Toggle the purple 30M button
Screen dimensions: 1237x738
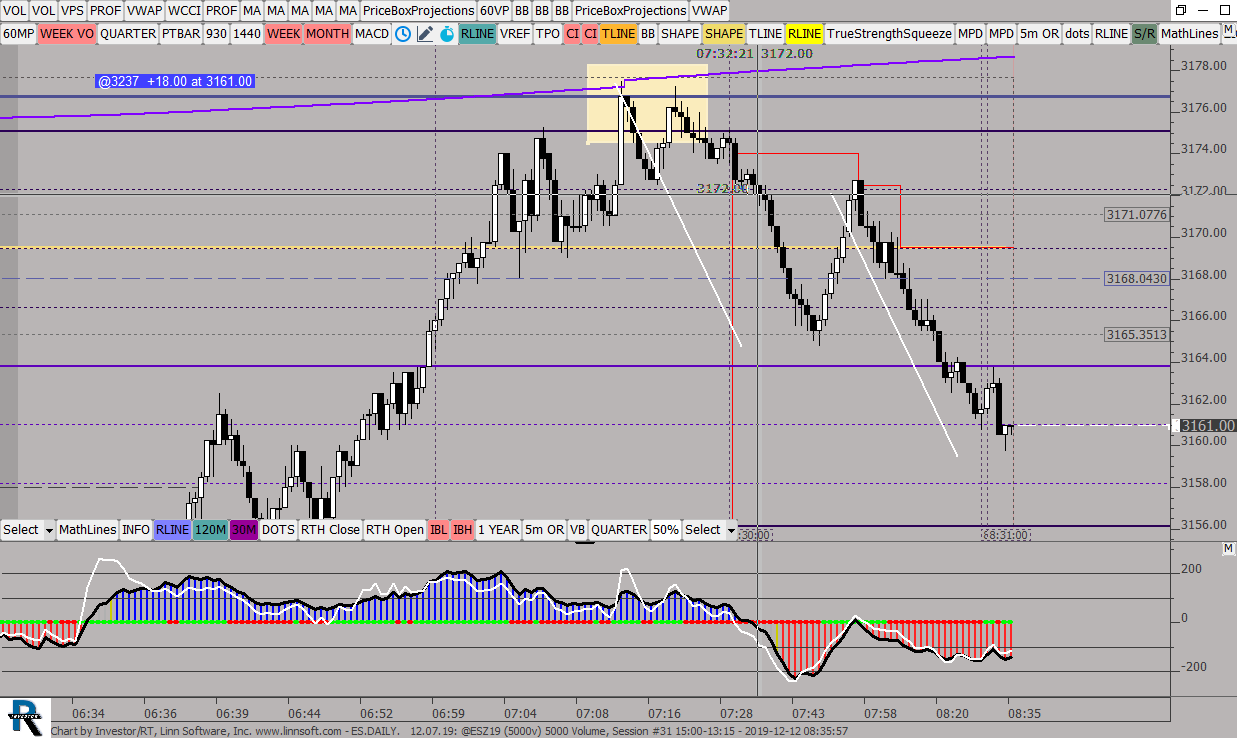point(244,529)
